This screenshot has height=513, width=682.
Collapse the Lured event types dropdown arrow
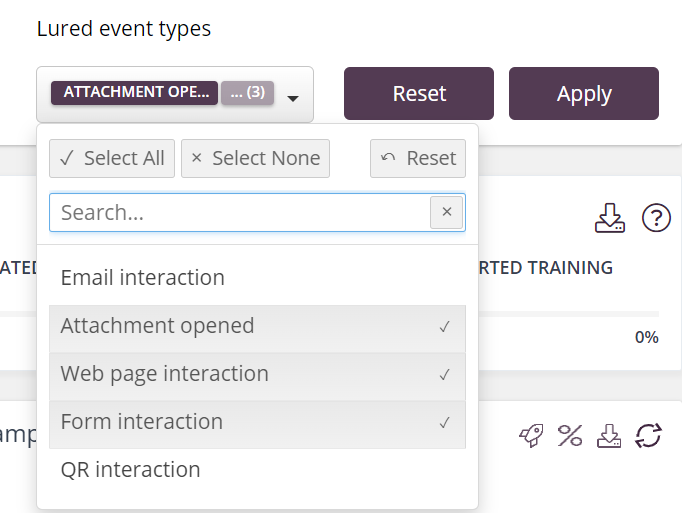[x=293, y=98]
